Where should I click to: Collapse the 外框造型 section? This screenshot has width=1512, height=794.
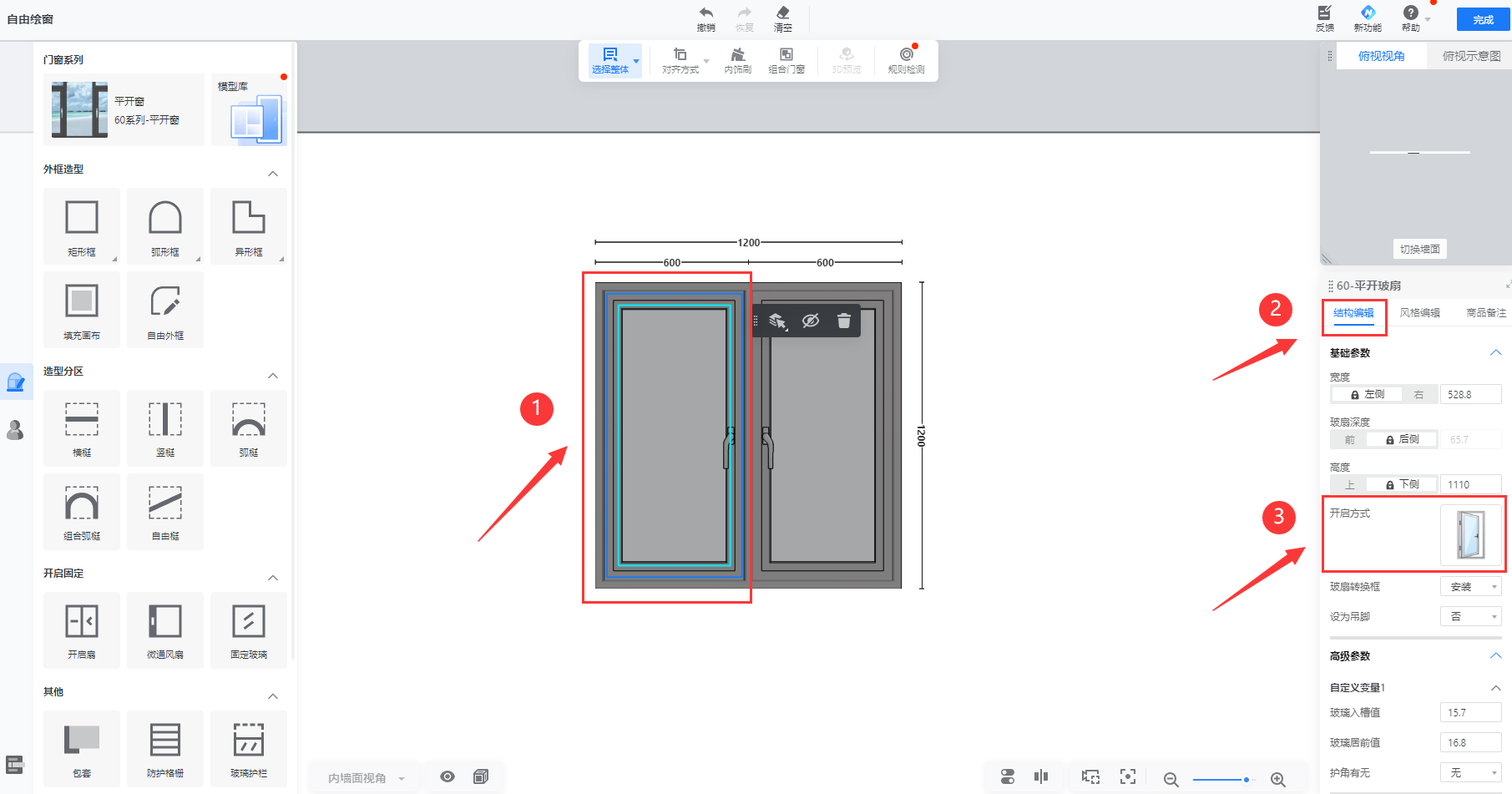click(x=273, y=174)
